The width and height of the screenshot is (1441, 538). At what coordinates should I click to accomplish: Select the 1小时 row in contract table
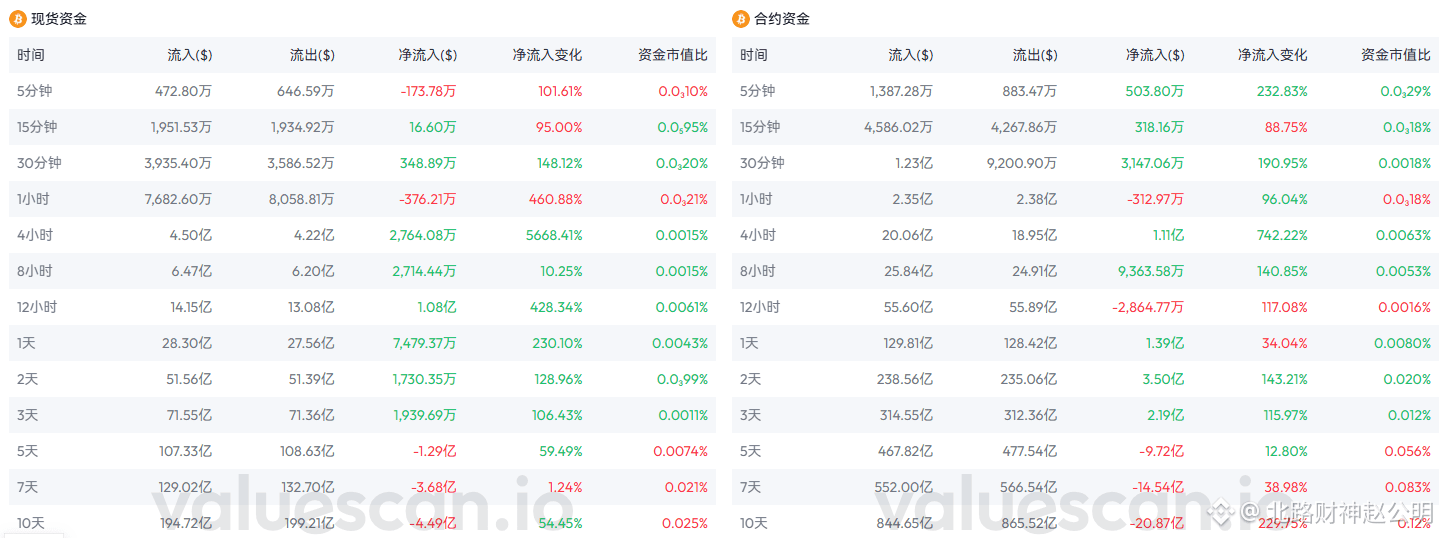1085,199
